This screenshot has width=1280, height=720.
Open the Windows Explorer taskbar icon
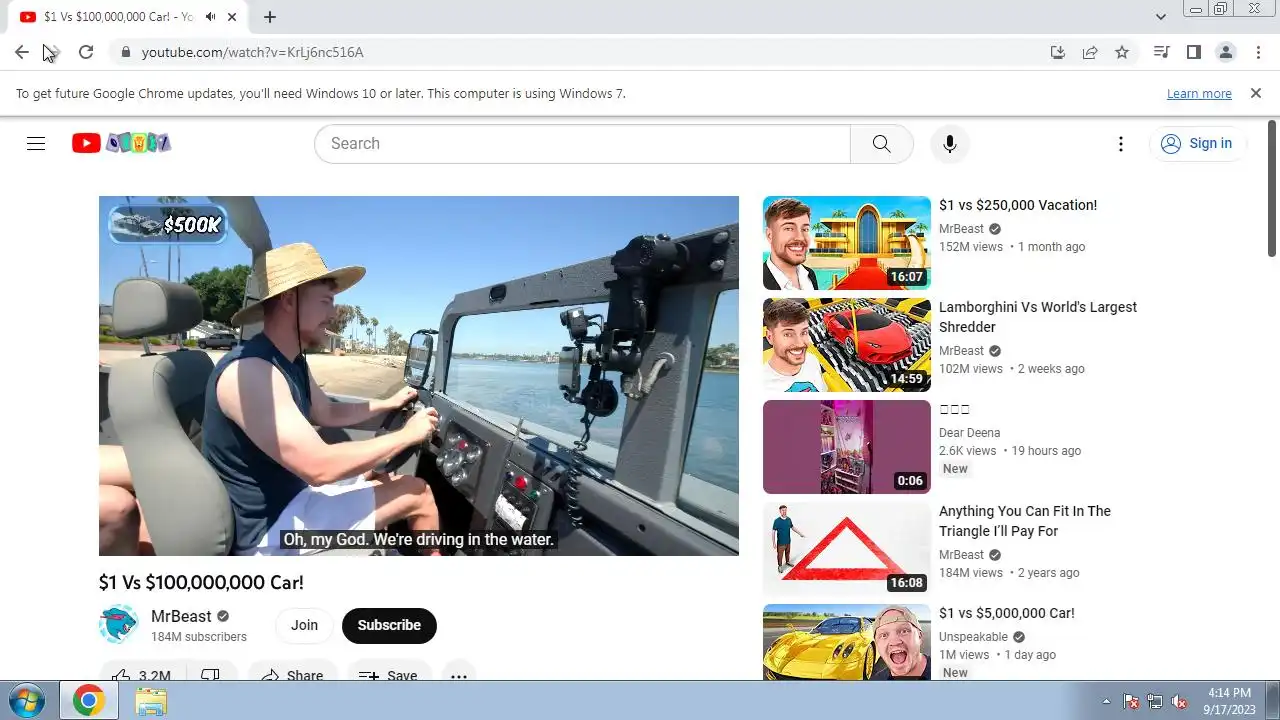pos(151,700)
